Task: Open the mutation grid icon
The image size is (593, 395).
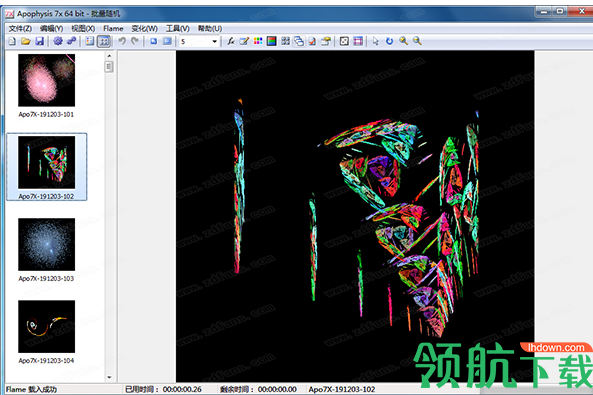Action: click(x=285, y=41)
